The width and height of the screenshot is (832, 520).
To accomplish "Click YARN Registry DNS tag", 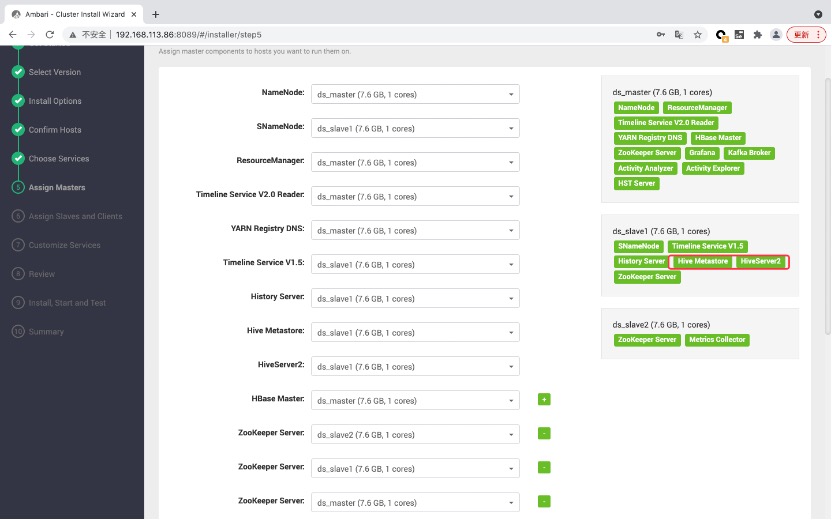I will pos(649,138).
